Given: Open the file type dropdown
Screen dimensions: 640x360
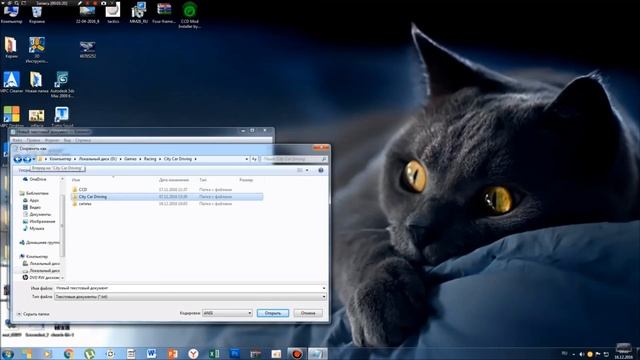Looking at the screenshot, I should (324, 297).
